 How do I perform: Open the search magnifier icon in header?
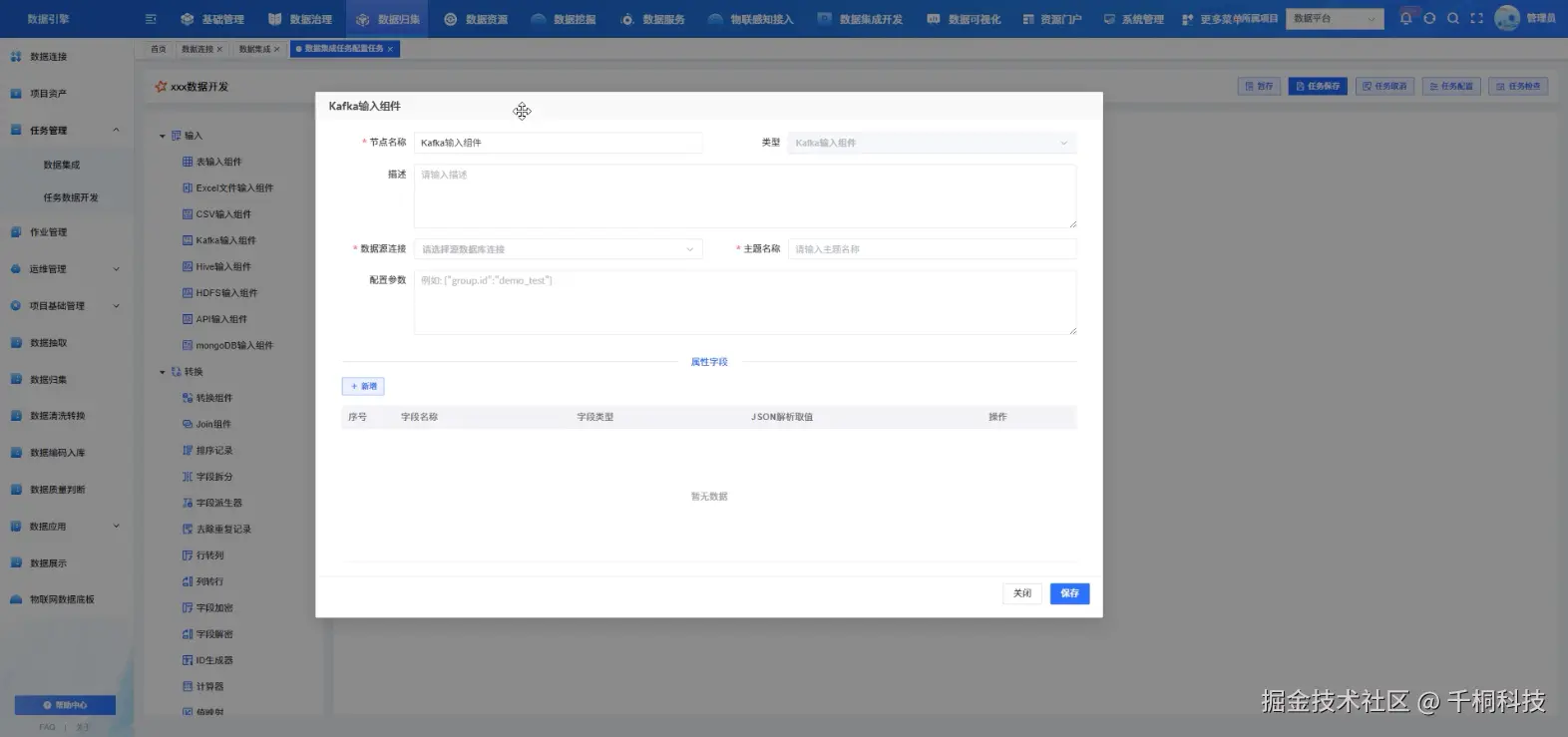pyautogui.click(x=1453, y=18)
